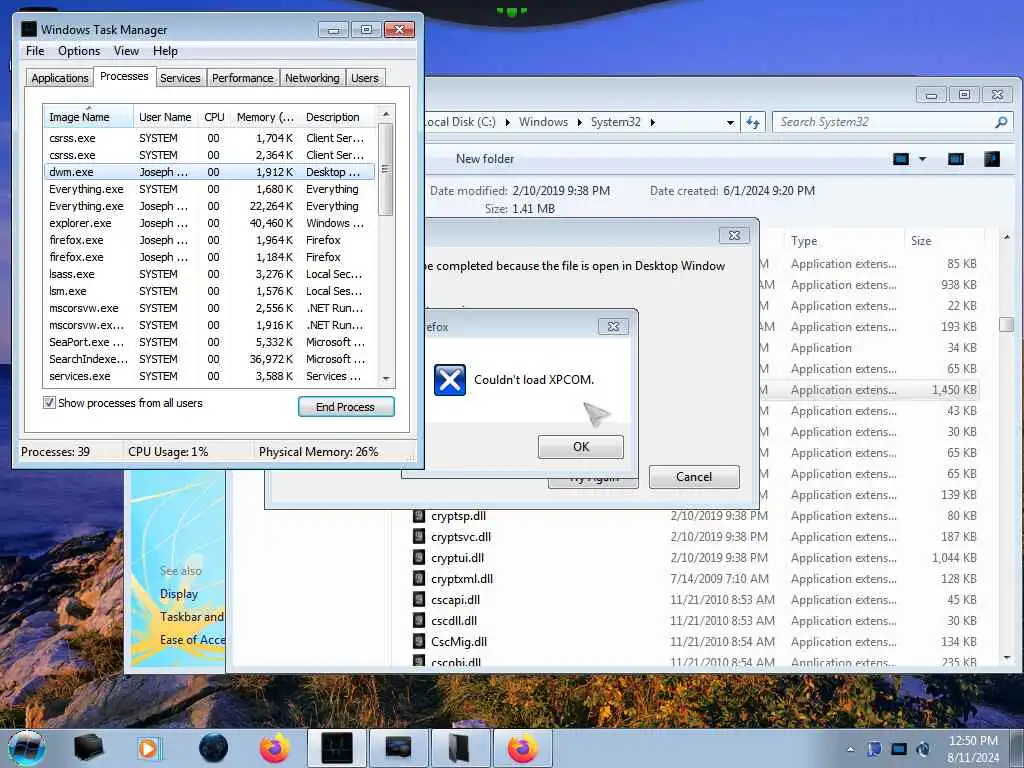Expand the arrow after System32 breadcrumb

(x=652, y=122)
